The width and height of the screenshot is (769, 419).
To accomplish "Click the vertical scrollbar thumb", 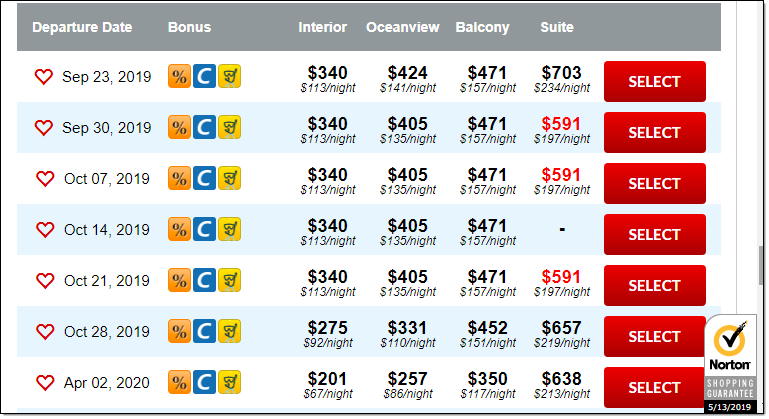I will (x=762, y=265).
